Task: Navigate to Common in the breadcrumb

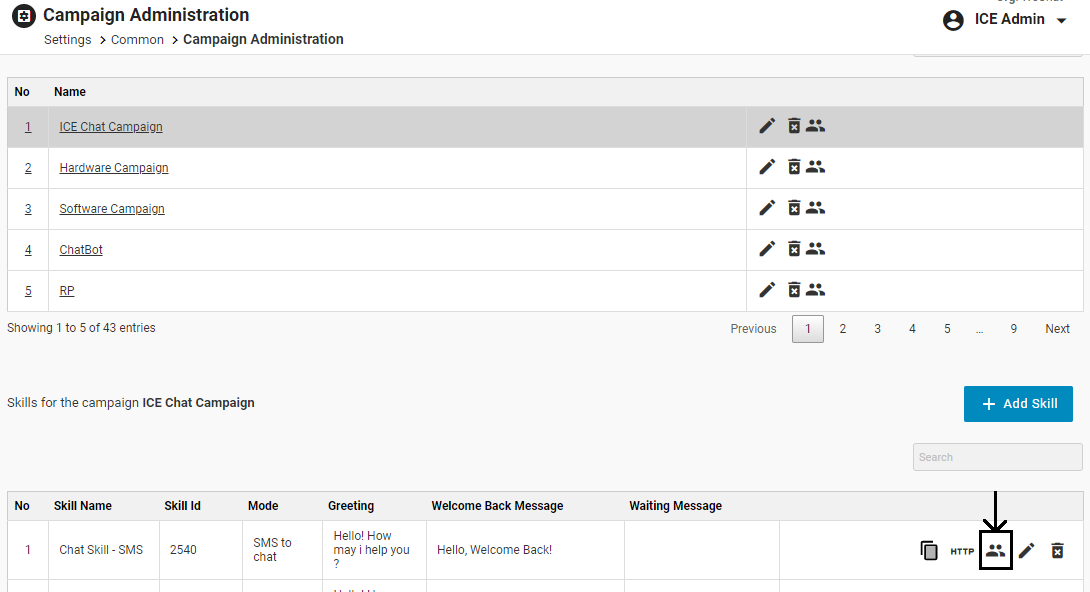Action: click(x=137, y=40)
